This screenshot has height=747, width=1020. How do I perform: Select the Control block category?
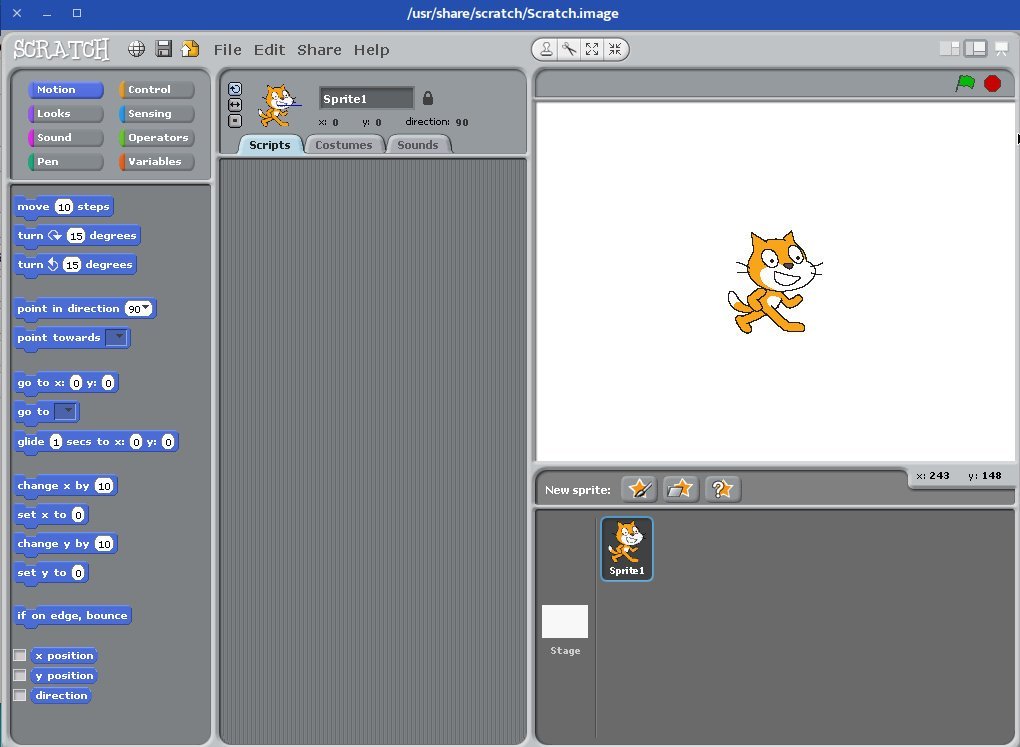point(157,90)
